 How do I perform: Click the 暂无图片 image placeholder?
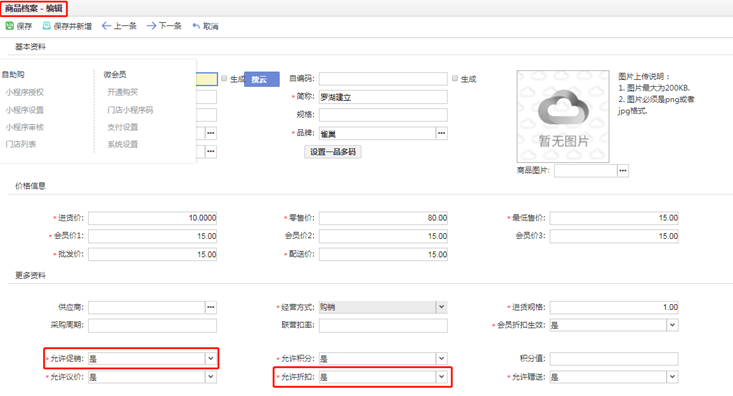point(563,116)
